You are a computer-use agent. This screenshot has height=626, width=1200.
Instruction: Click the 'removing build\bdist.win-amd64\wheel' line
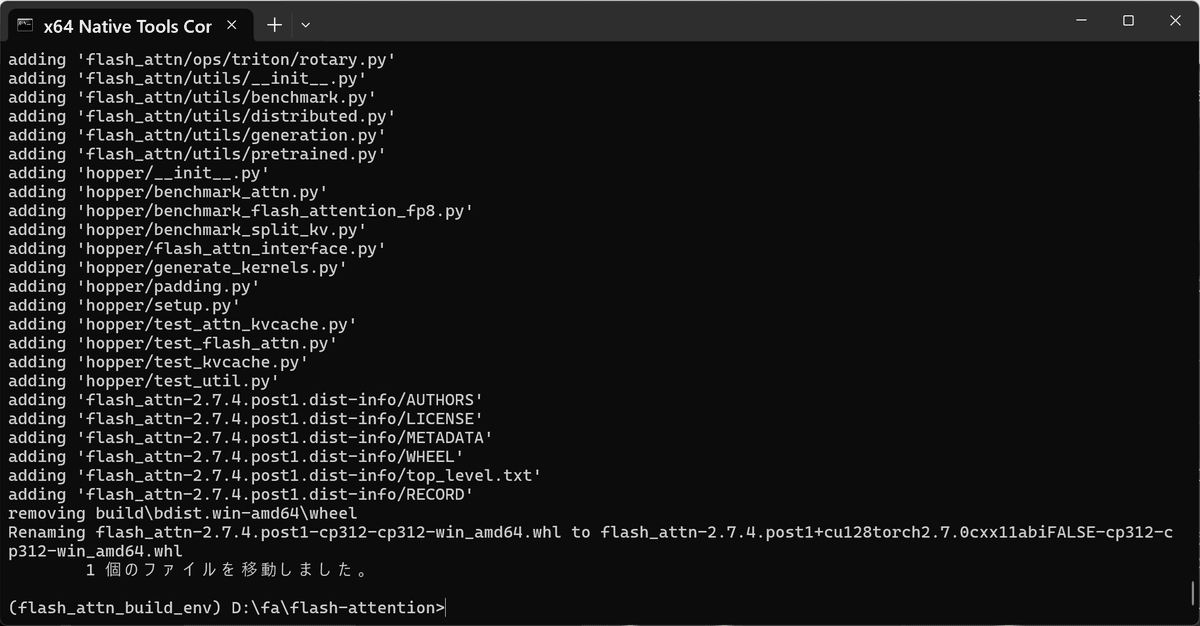(x=182, y=513)
